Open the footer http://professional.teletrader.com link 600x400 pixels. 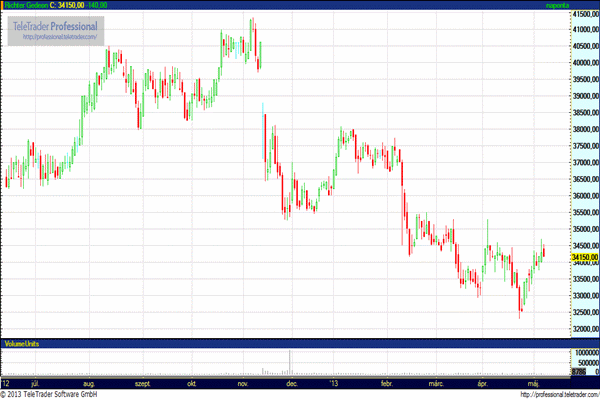tap(545, 395)
